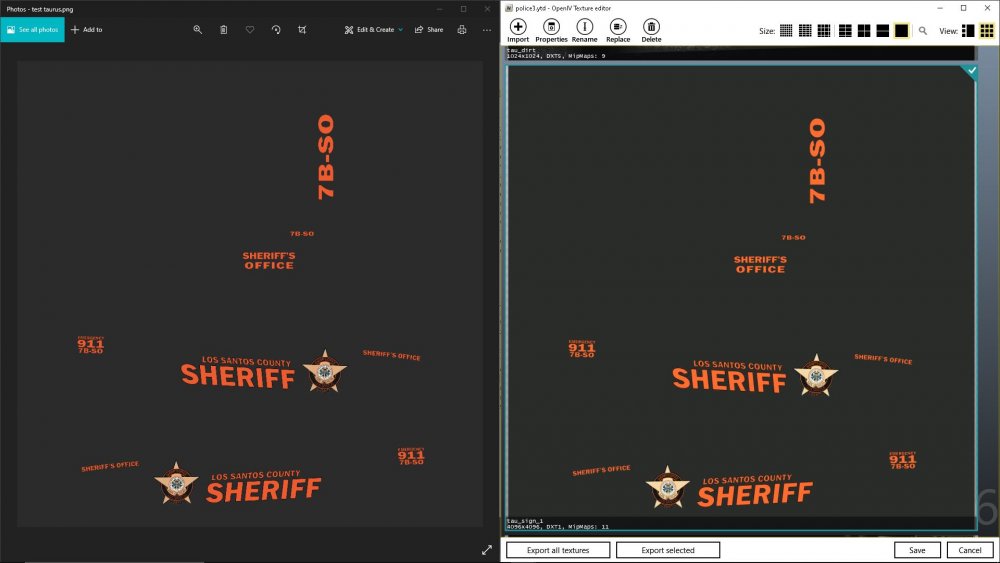Open the Add to menu

pyautogui.click(x=86, y=30)
